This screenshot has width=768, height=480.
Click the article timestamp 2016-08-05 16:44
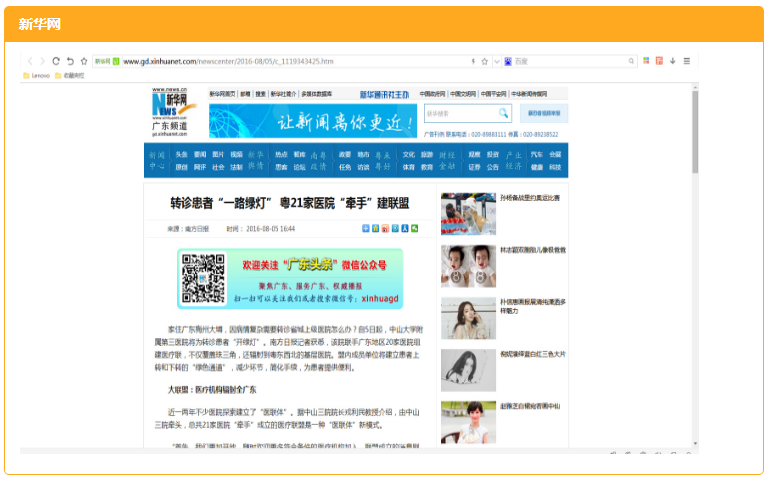[x=270, y=229]
